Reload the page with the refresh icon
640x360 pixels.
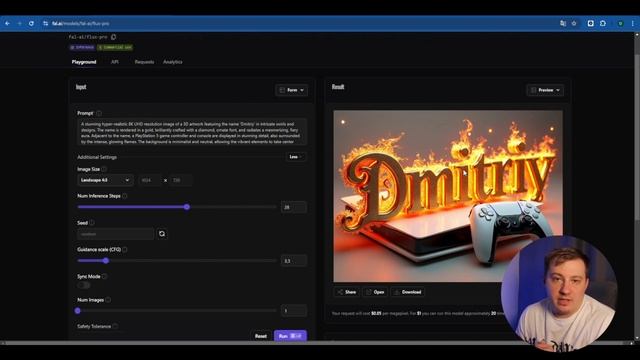[31, 24]
